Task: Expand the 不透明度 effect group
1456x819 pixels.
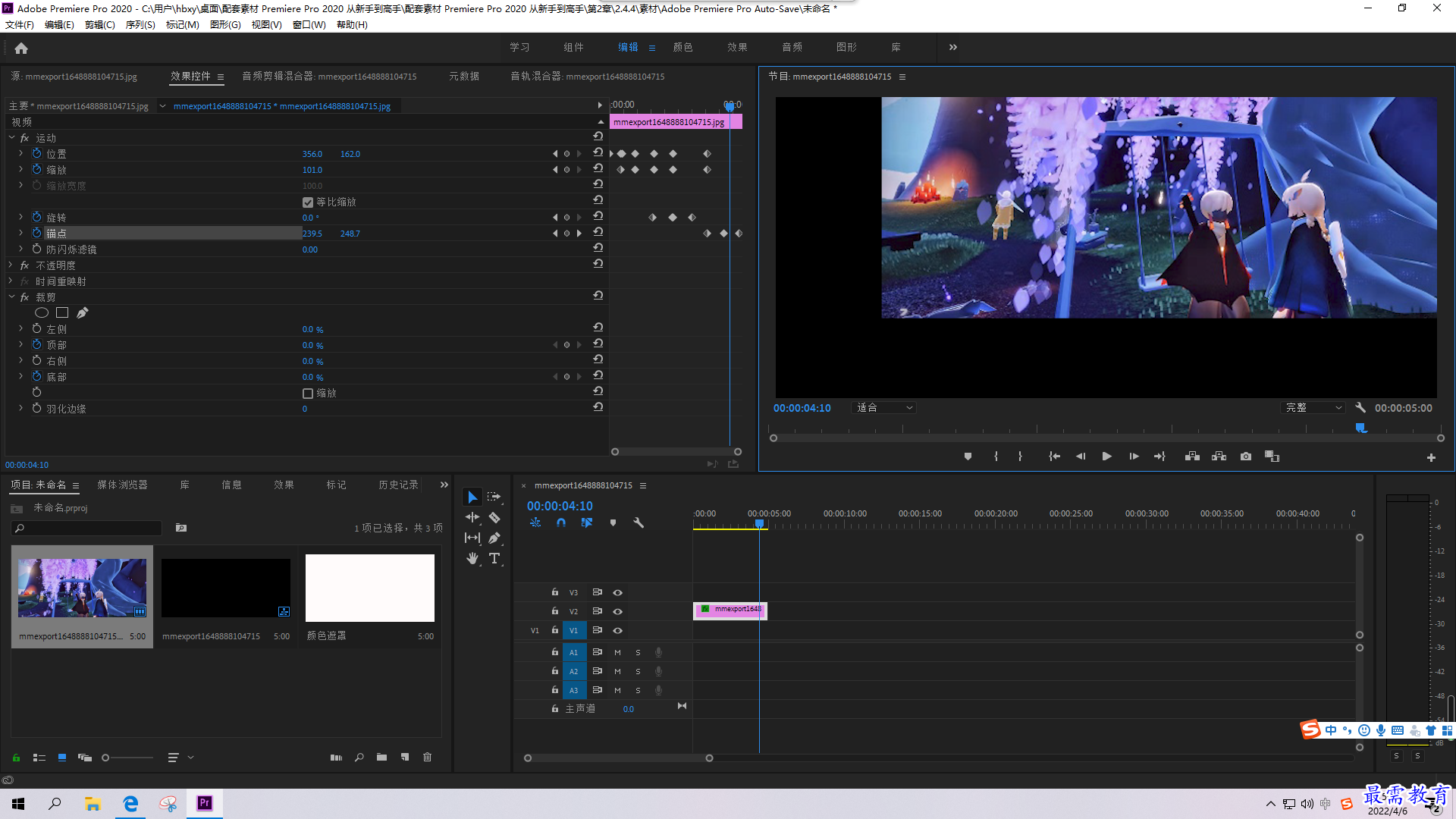Action: 11,265
